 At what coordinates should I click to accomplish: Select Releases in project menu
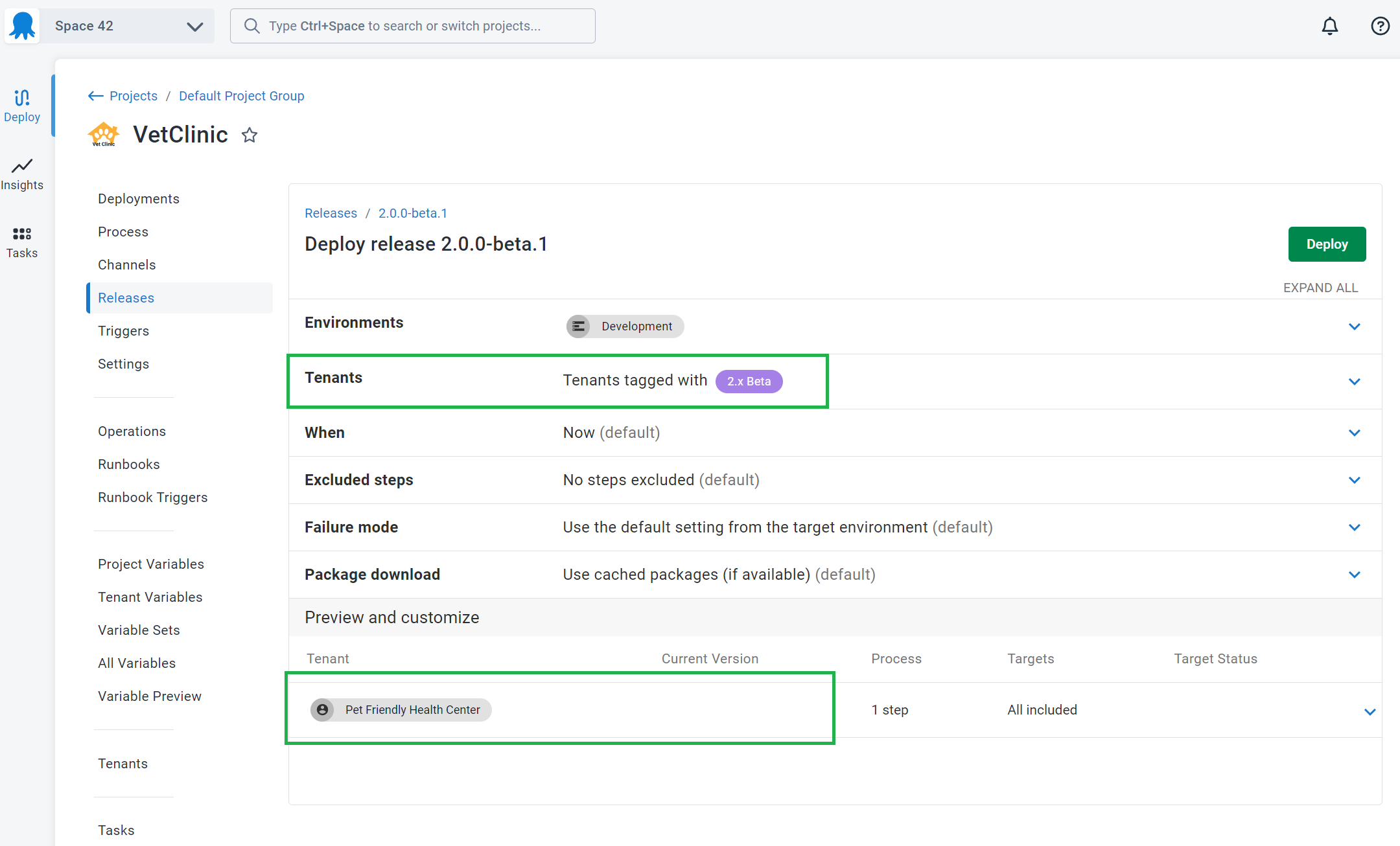(x=180, y=298)
